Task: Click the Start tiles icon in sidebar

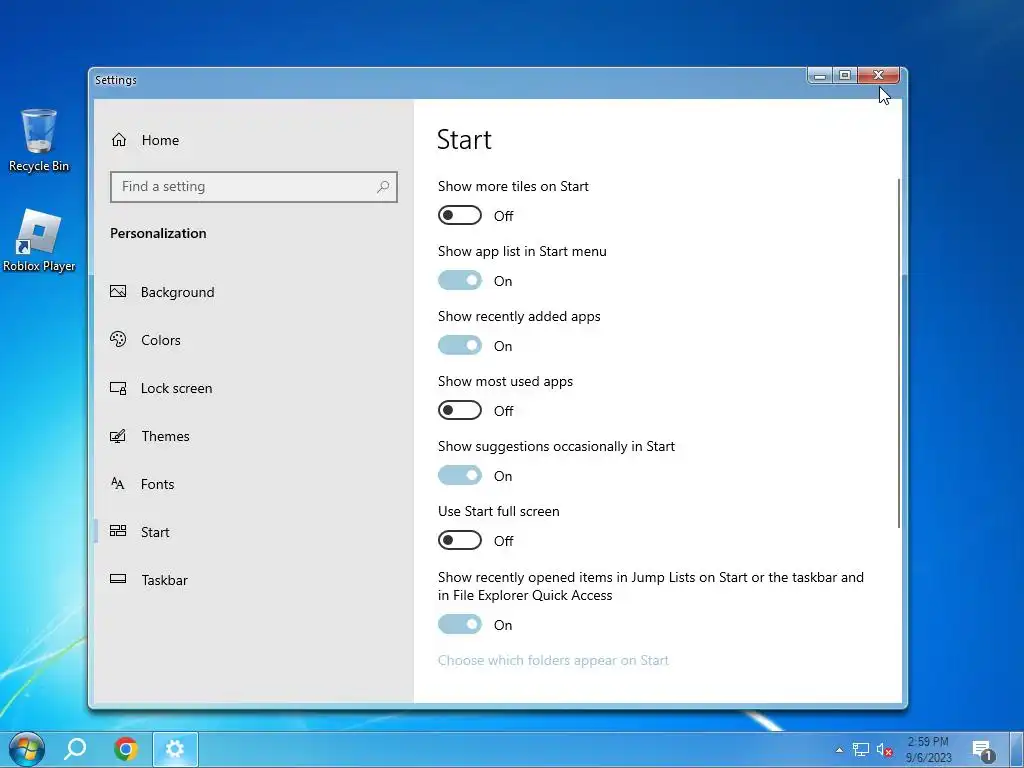Action: [118, 530]
